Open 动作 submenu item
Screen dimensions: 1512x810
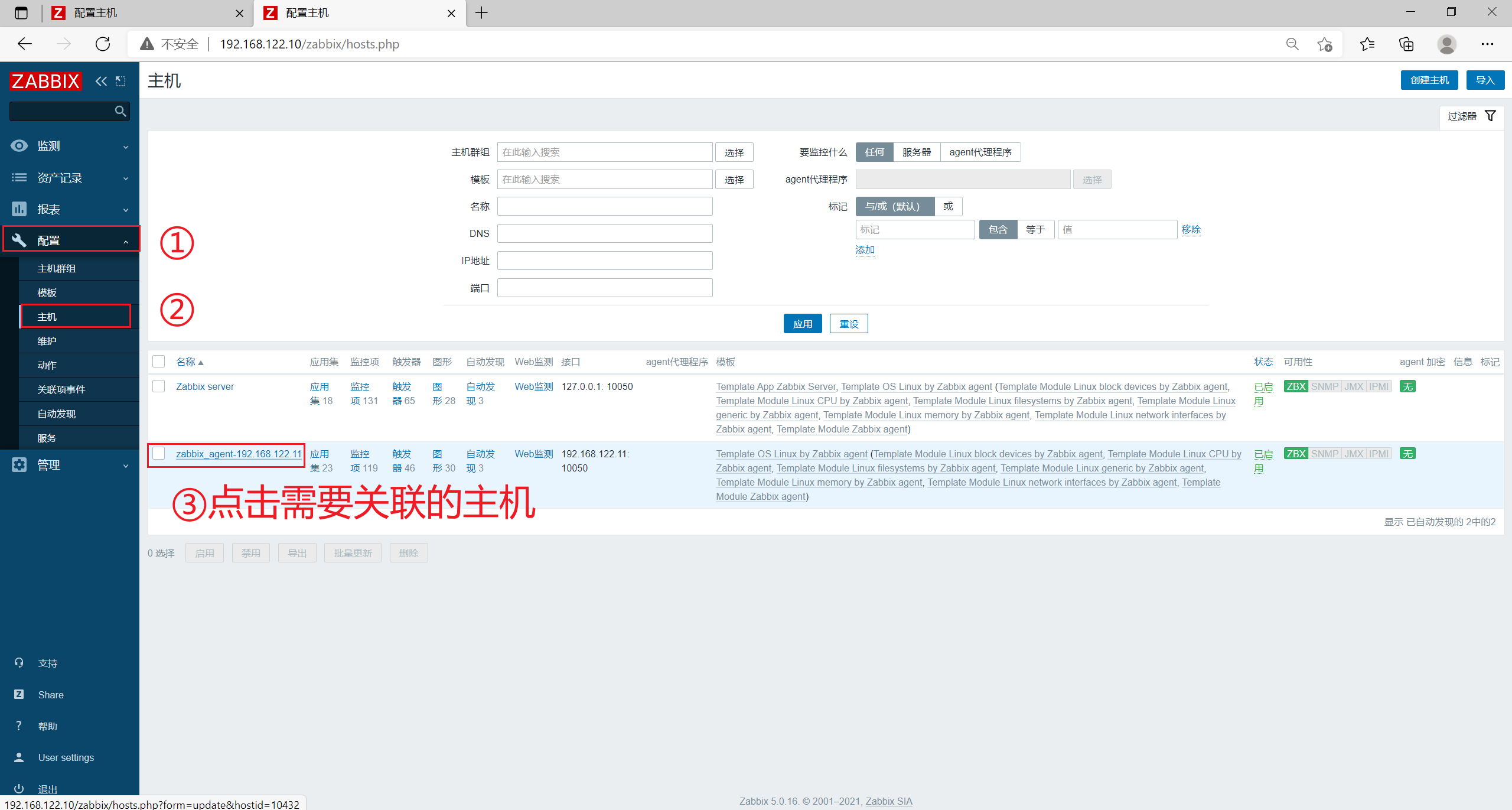tap(79, 365)
